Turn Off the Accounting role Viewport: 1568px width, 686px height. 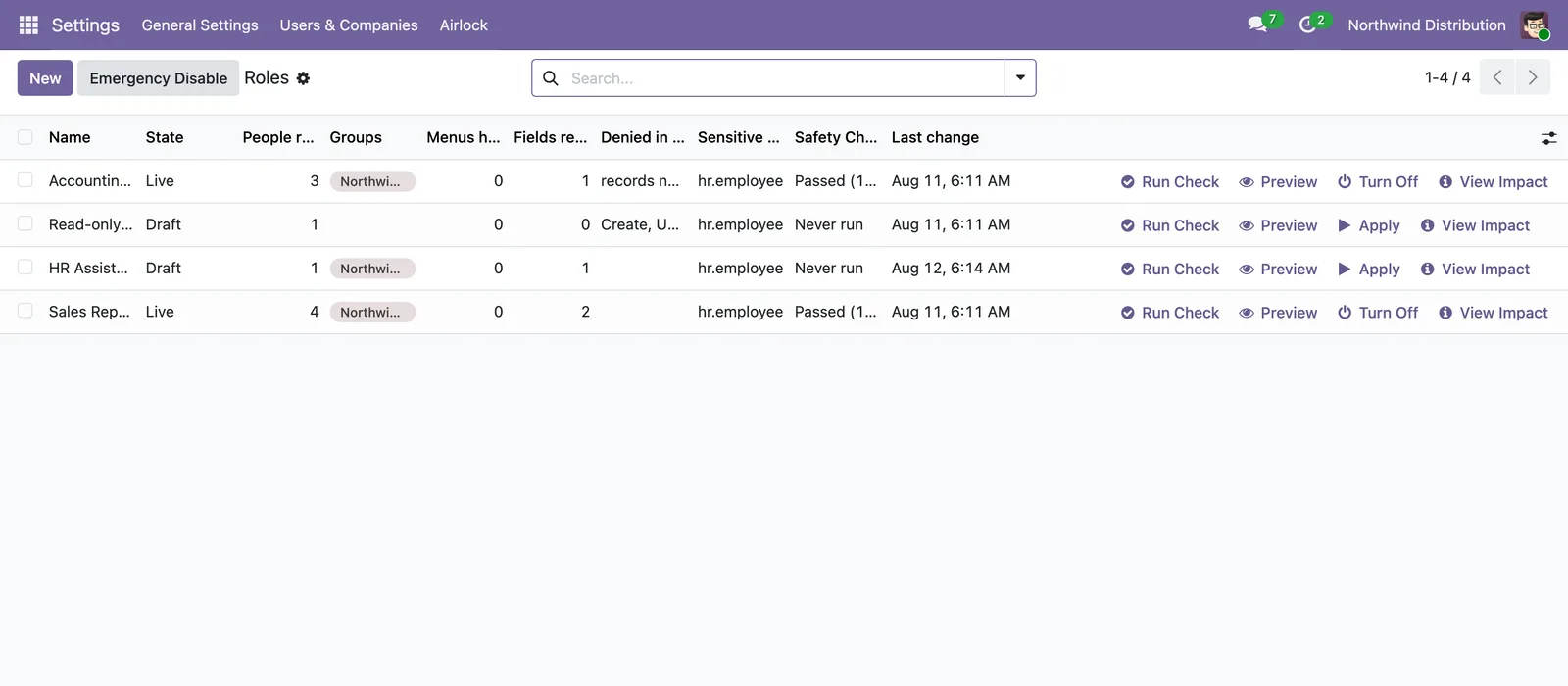tap(1378, 181)
